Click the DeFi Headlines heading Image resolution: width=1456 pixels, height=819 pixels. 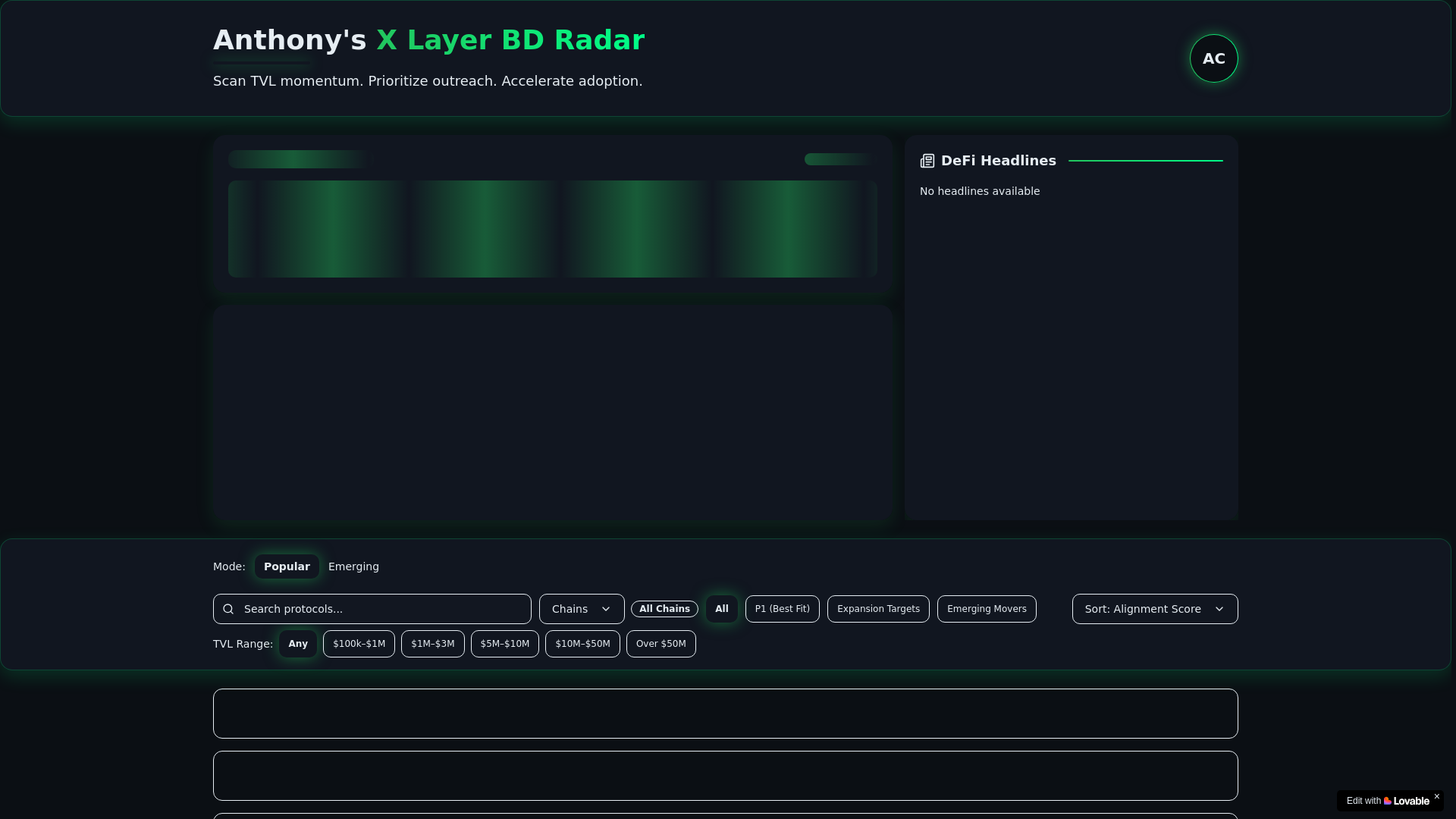(998, 161)
